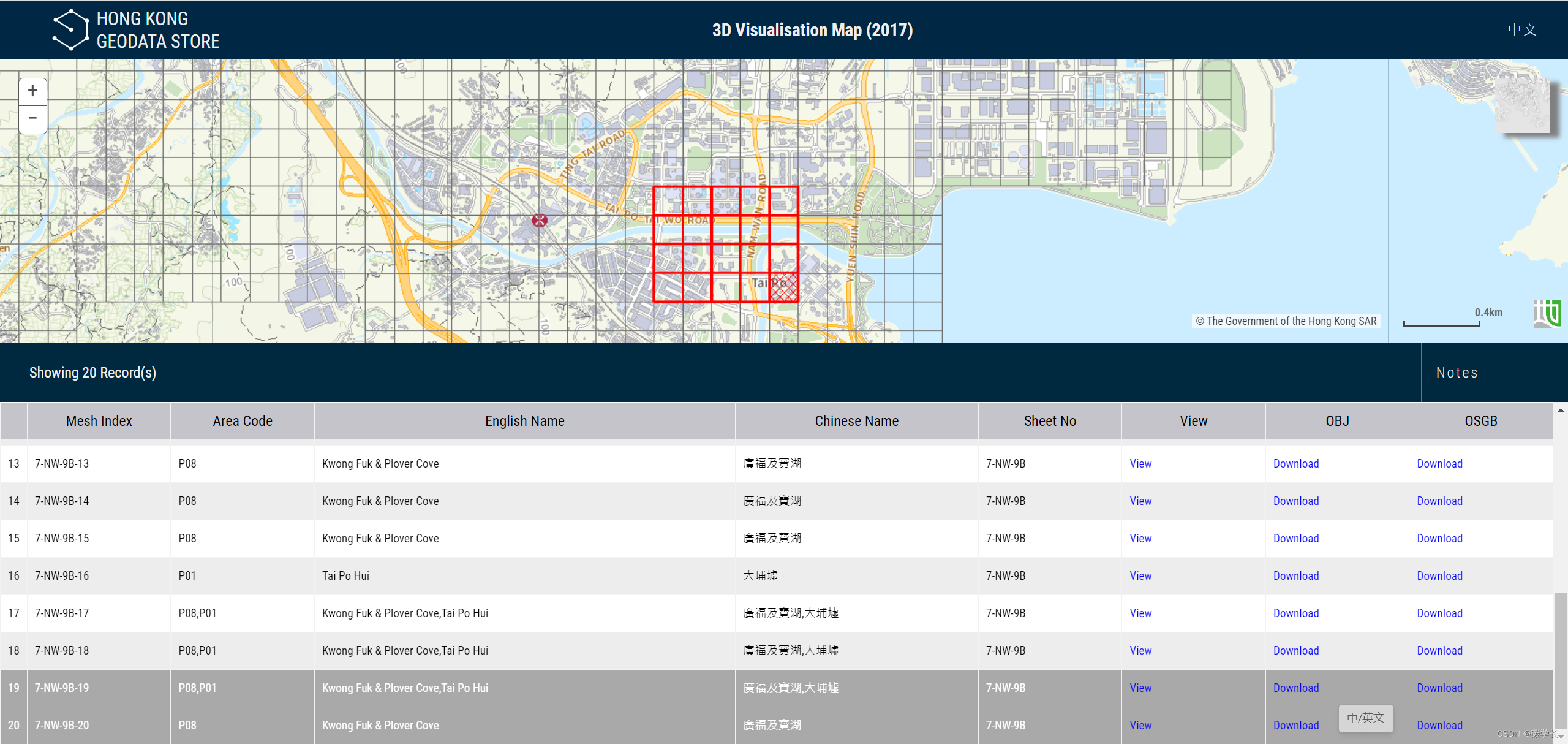Sort records by the Sheet No column header
Screen dimensions: 1568x744
[x=1049, y=421]
